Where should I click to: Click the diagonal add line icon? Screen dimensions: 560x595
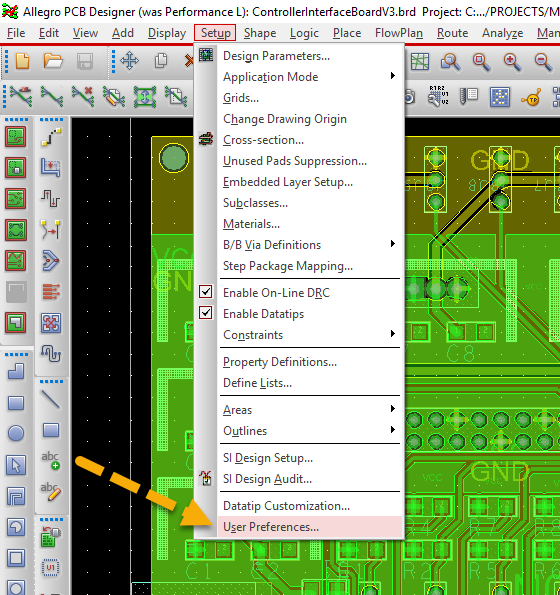[50, 399]
